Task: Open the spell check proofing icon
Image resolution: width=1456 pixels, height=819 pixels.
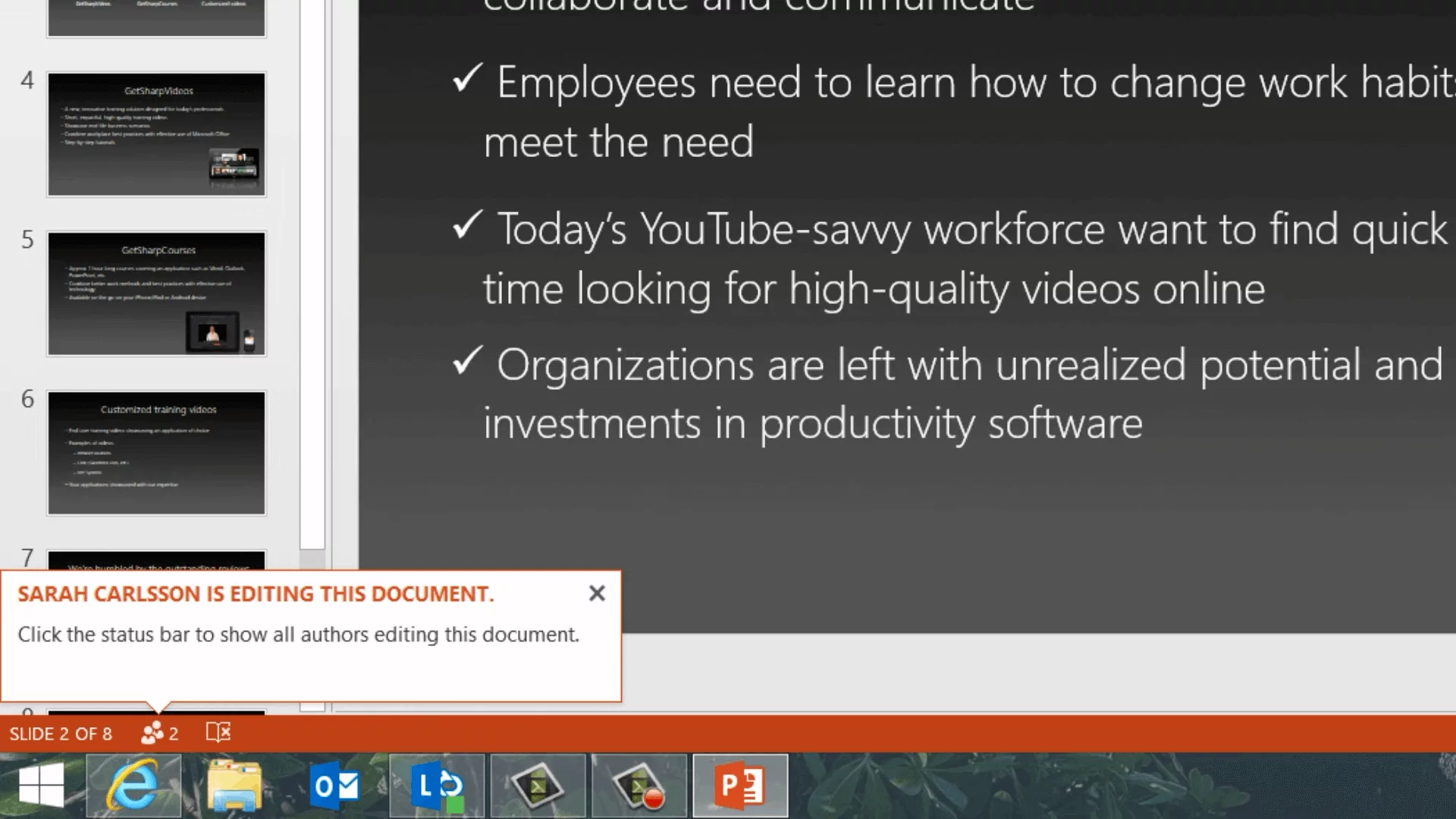Action: pyautogui.click(x=218, y=733)
